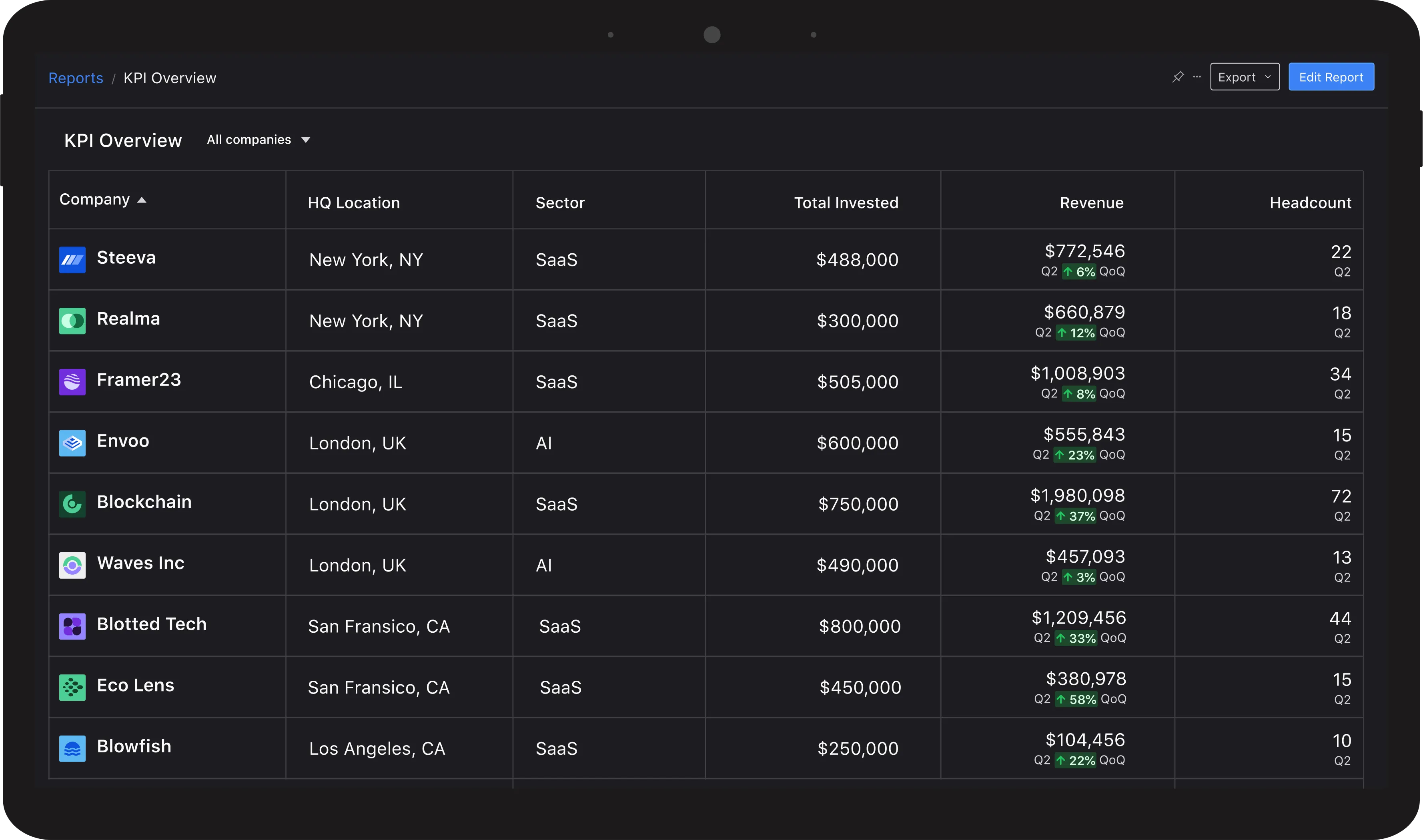This screenshot has width=1423, height=840.
Task: Click the Envoo layered logo icon
Action: [72, 443]
